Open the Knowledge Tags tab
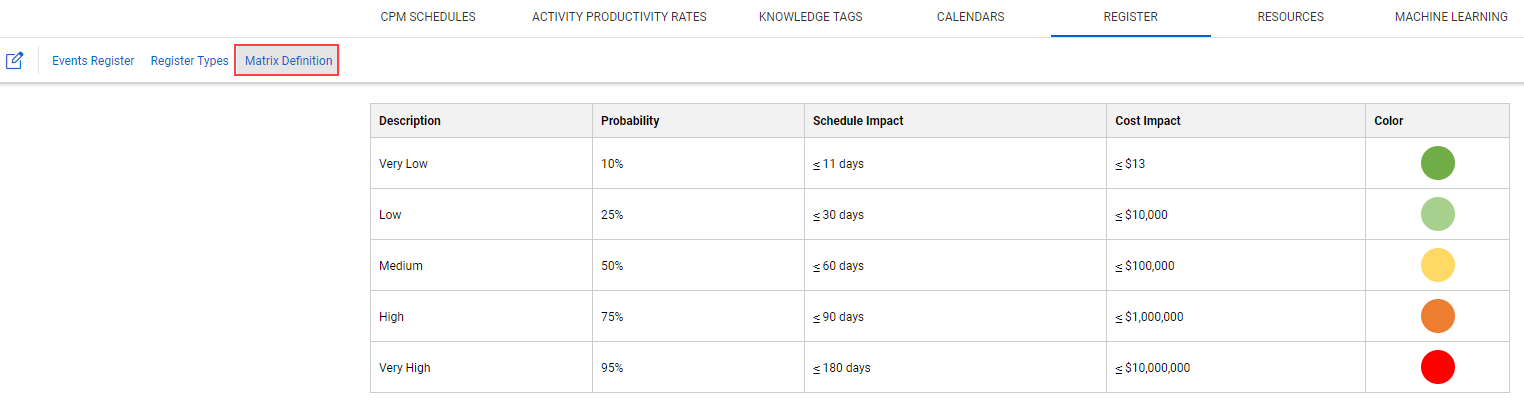The width and height of the screenshot is (1524, 398). [x=810, y=17]
